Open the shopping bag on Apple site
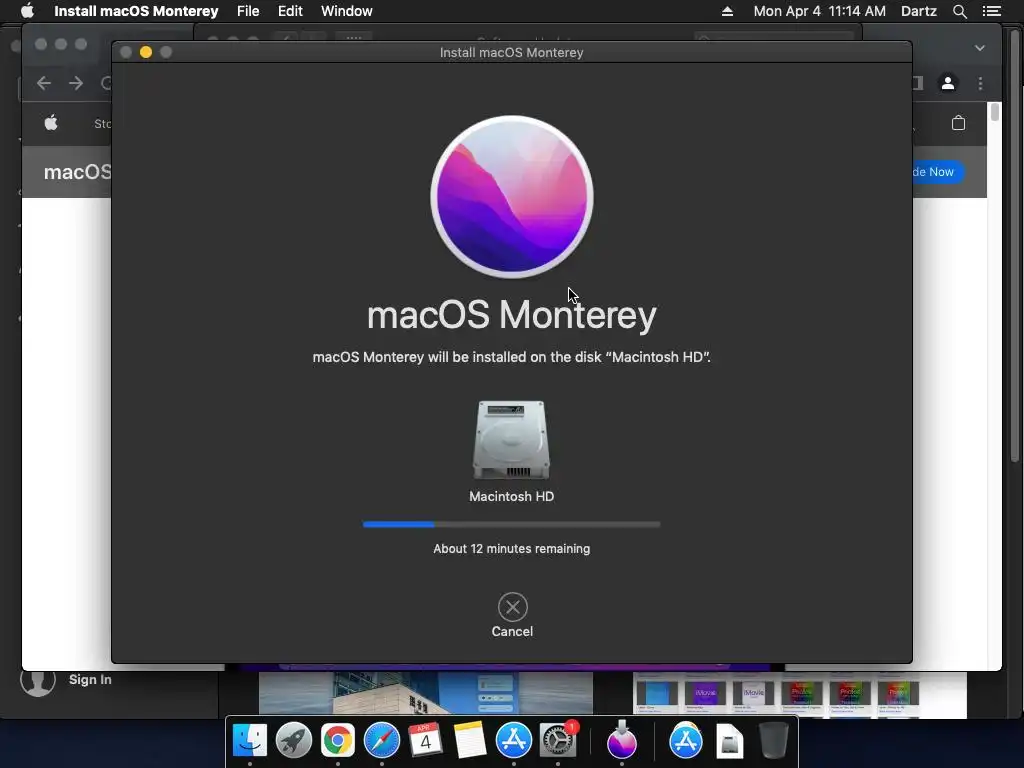This screenshot has height=768, width=1024. point(958,123)
